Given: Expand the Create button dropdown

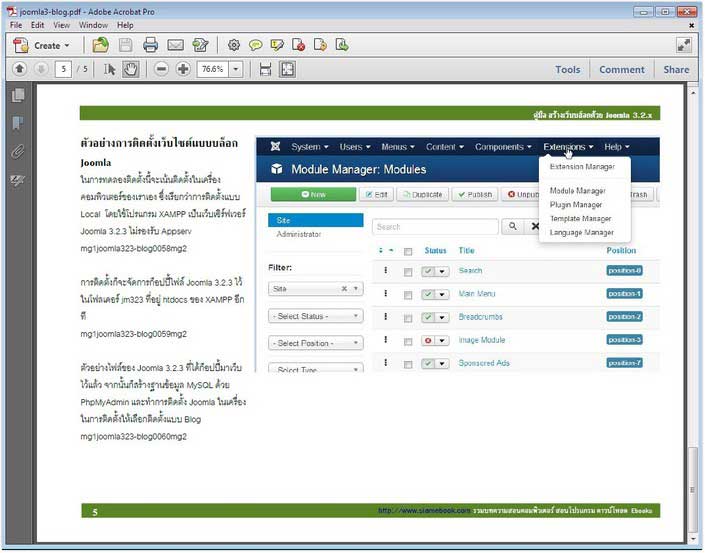Looking at the screenshot, I should click(x=67, y=45).
